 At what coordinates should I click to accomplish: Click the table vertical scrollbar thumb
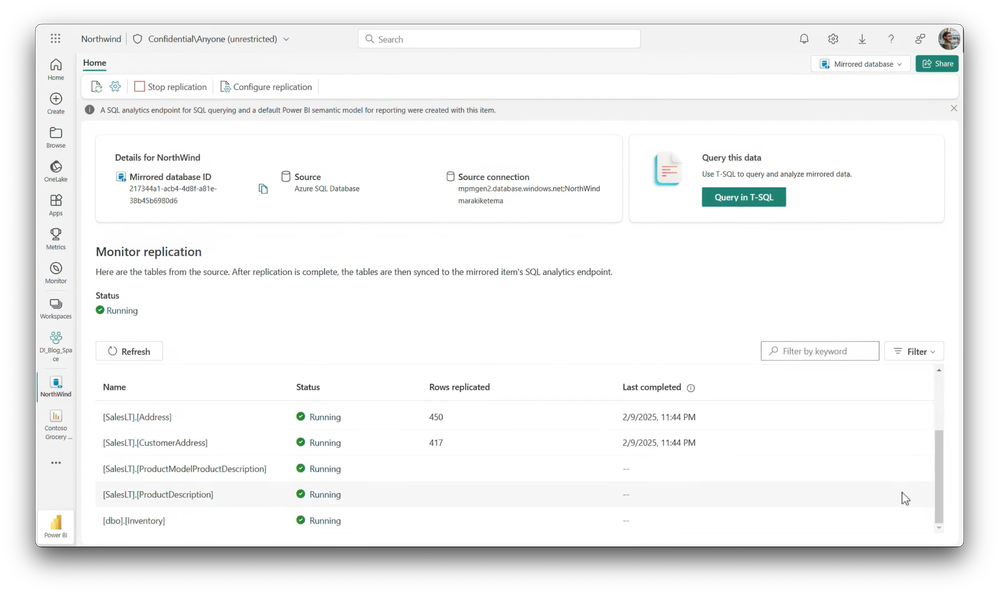coord(938,476)
